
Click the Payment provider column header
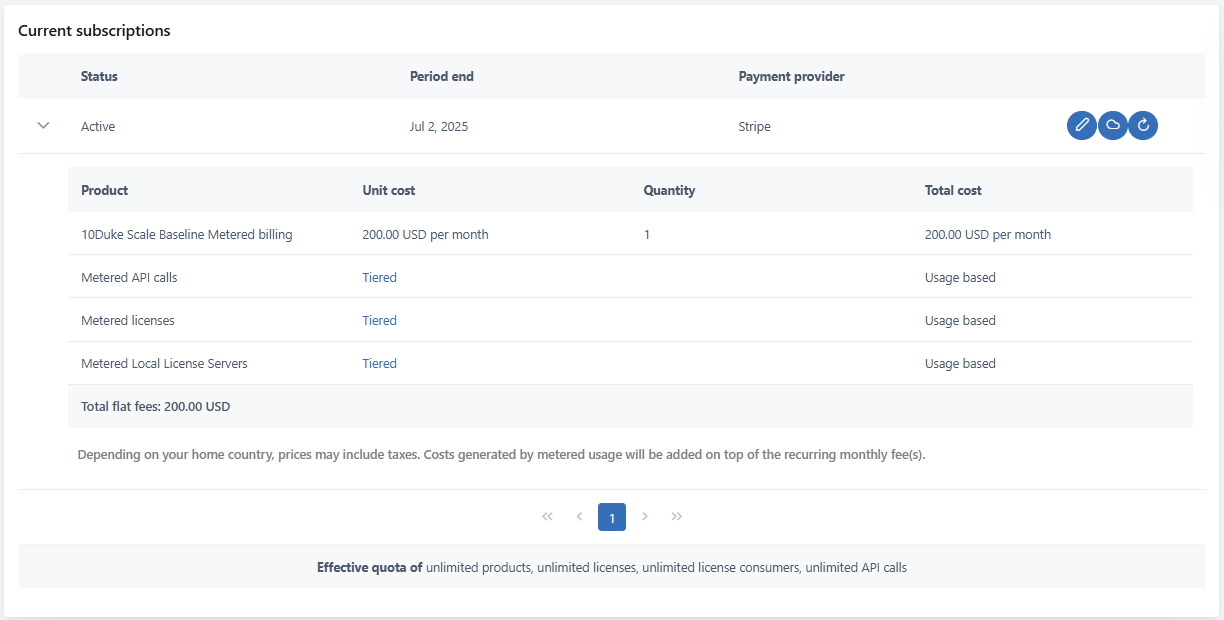(x=791, y=77)
